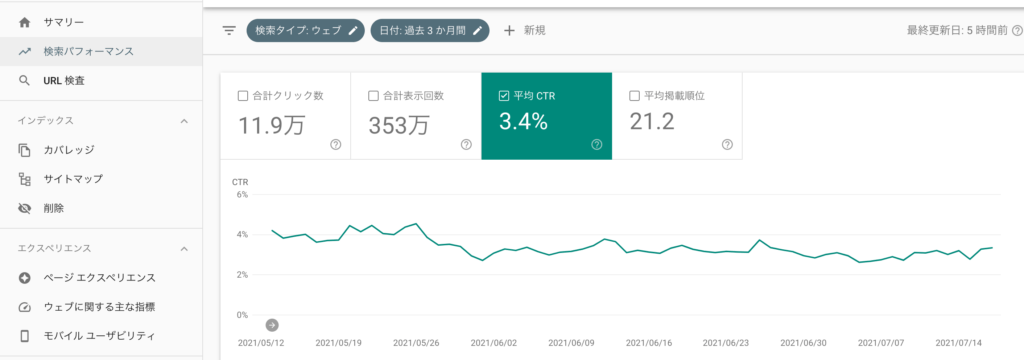Screen dimensions: 1024x360
Task: Click the 日付: 過去 3 か月間 filter chip
Action: point(430,31)
